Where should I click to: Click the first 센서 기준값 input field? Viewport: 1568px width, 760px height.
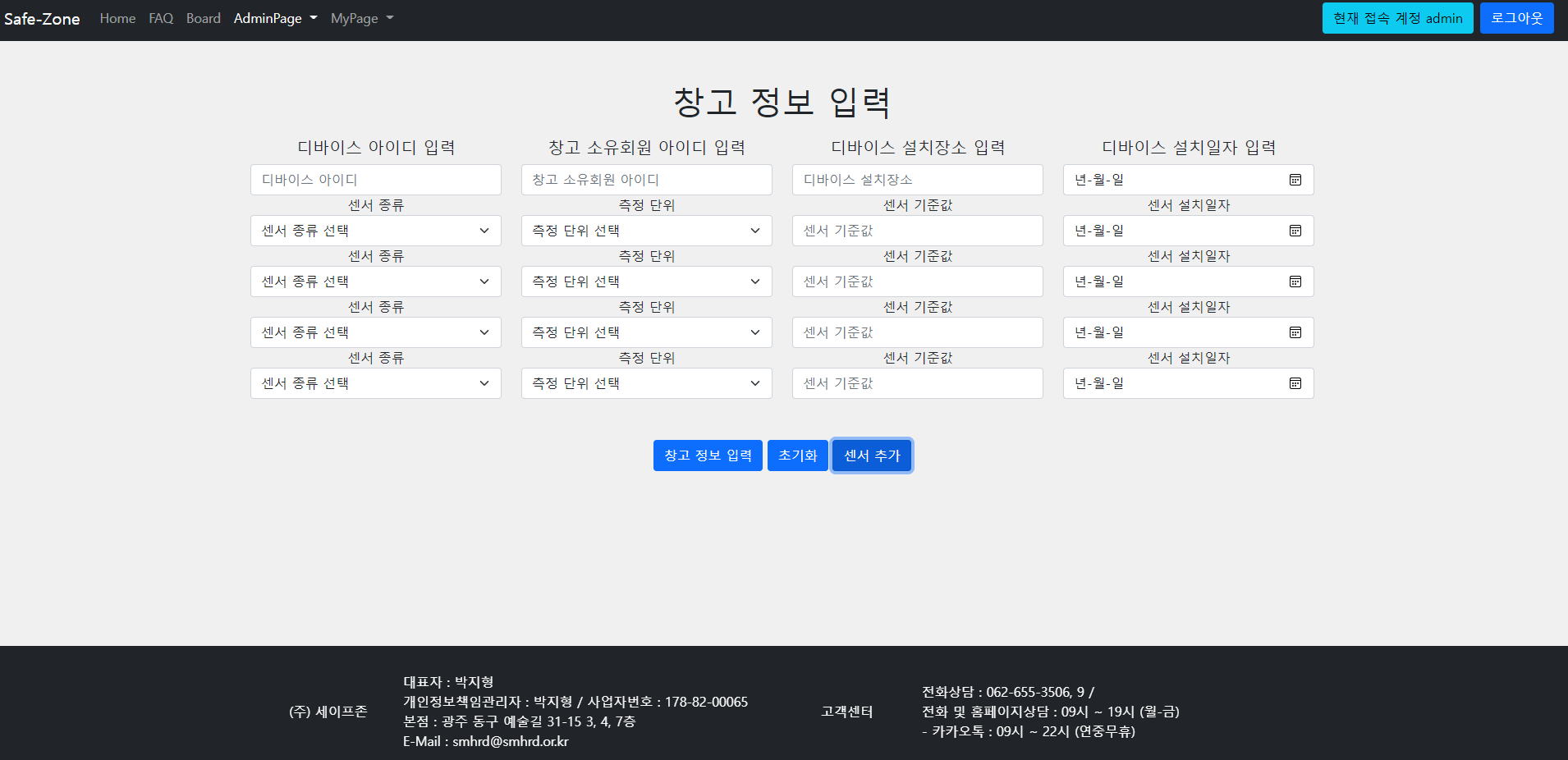(917, 231)
